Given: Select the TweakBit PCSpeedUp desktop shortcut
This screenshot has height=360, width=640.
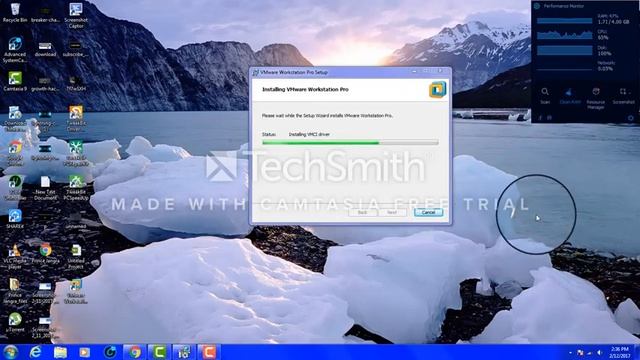Looking at the screenshot, I should [x=76, y=188].
